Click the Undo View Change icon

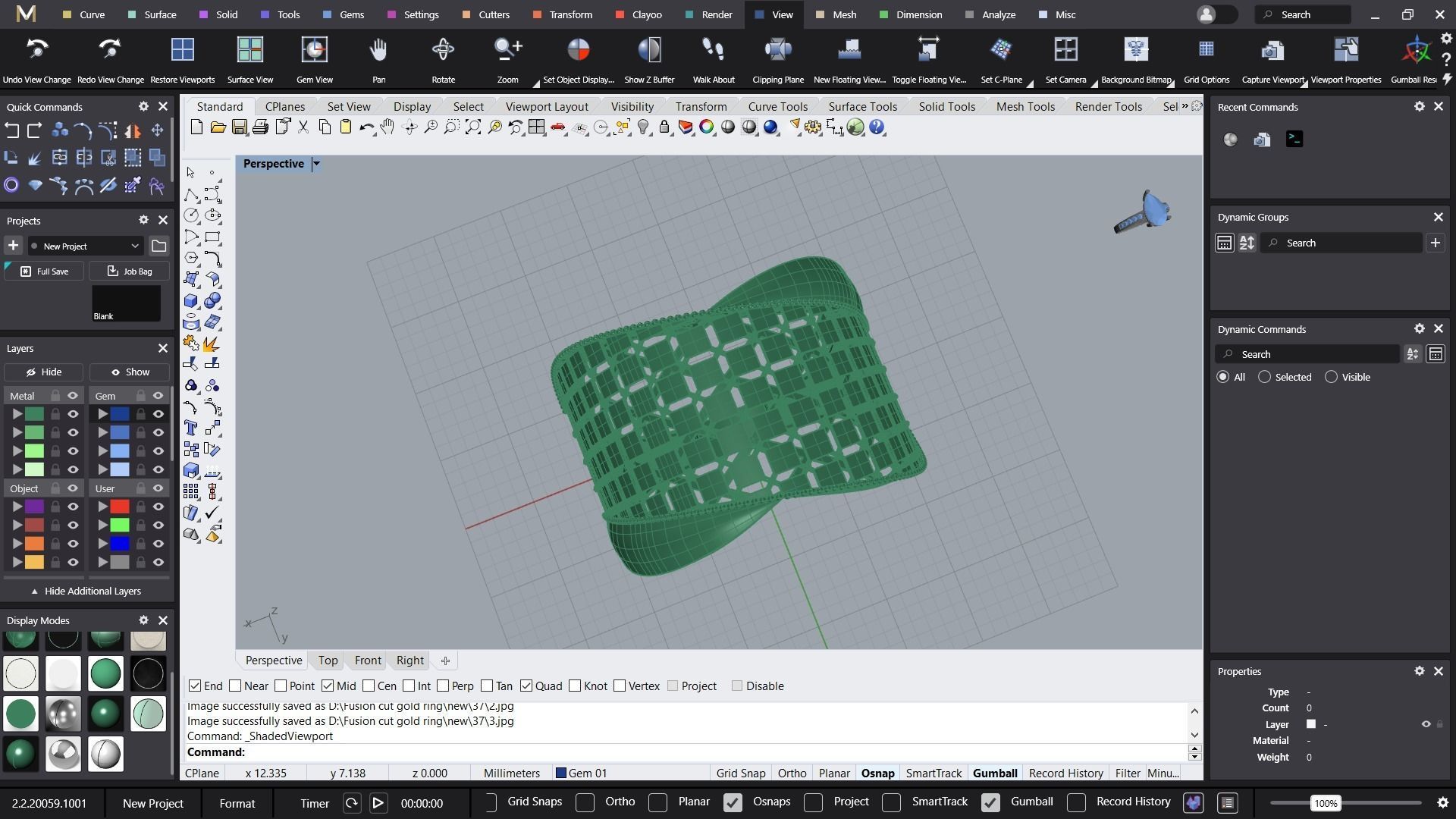(x=36, y=49)
